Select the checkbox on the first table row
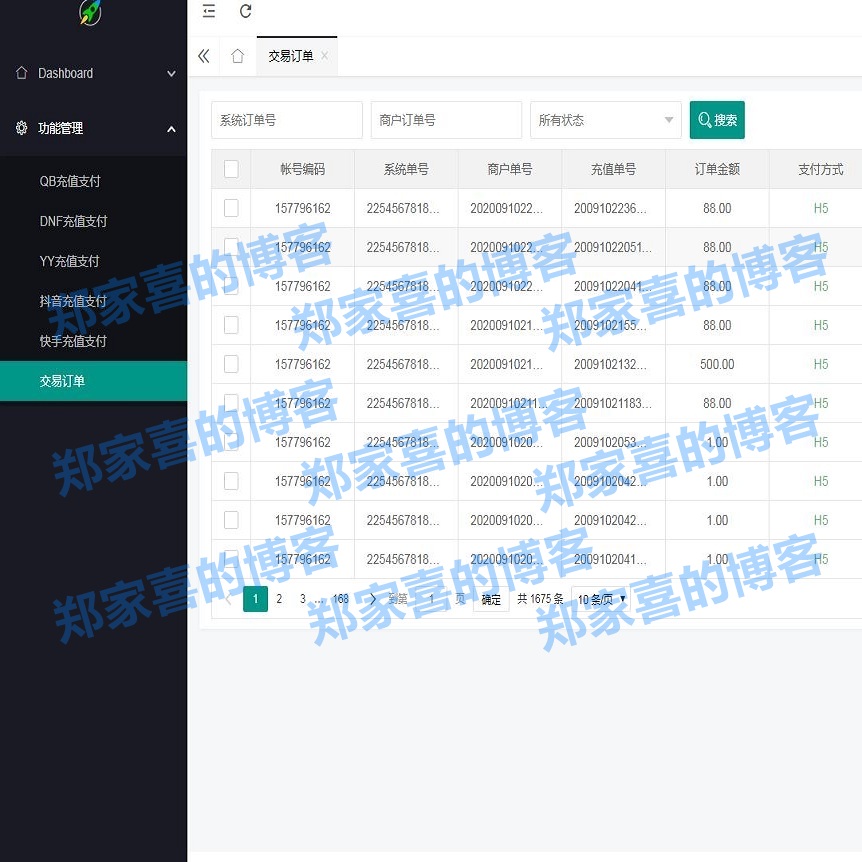862x862 pixels. pyautogui.click(x=231, y=208)
